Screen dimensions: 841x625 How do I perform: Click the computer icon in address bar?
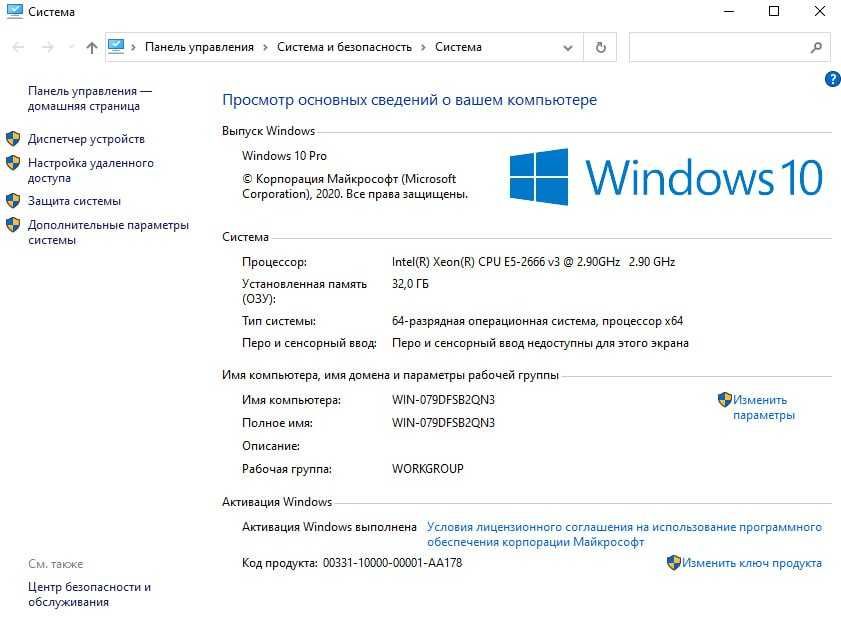tap(116, 47)
